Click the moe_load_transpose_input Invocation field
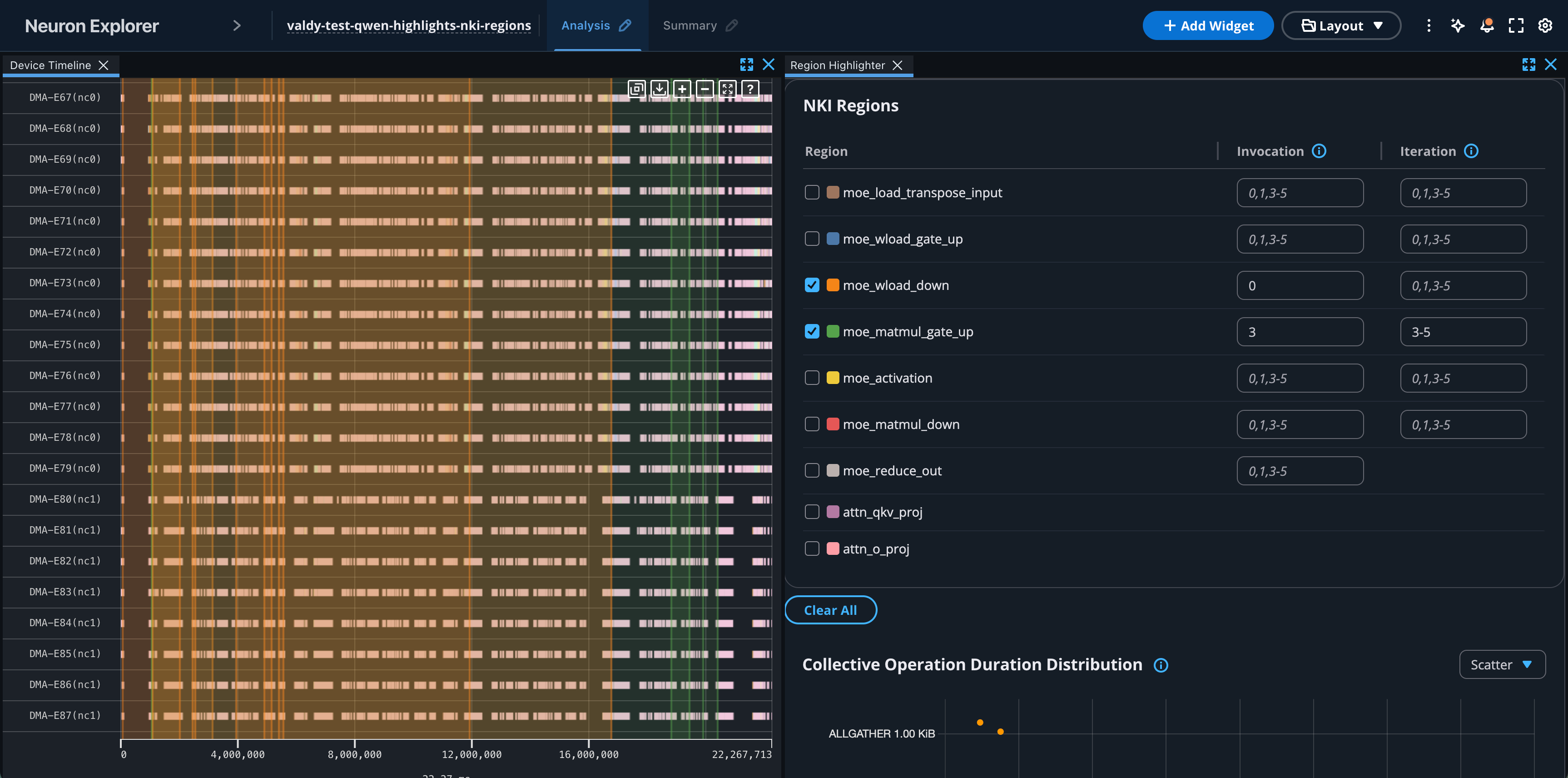This screenshot has width=1568, height=778. pos(1300,193)
